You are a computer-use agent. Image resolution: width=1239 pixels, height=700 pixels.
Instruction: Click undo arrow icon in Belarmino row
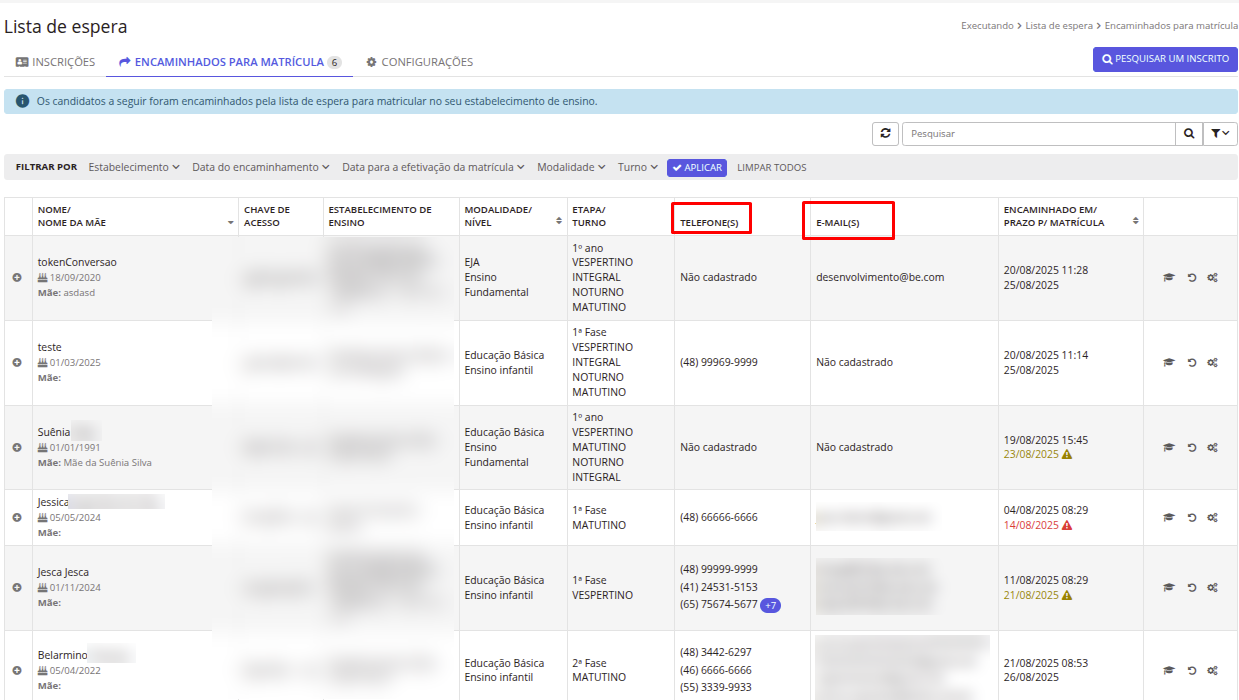click(1191, 671)
